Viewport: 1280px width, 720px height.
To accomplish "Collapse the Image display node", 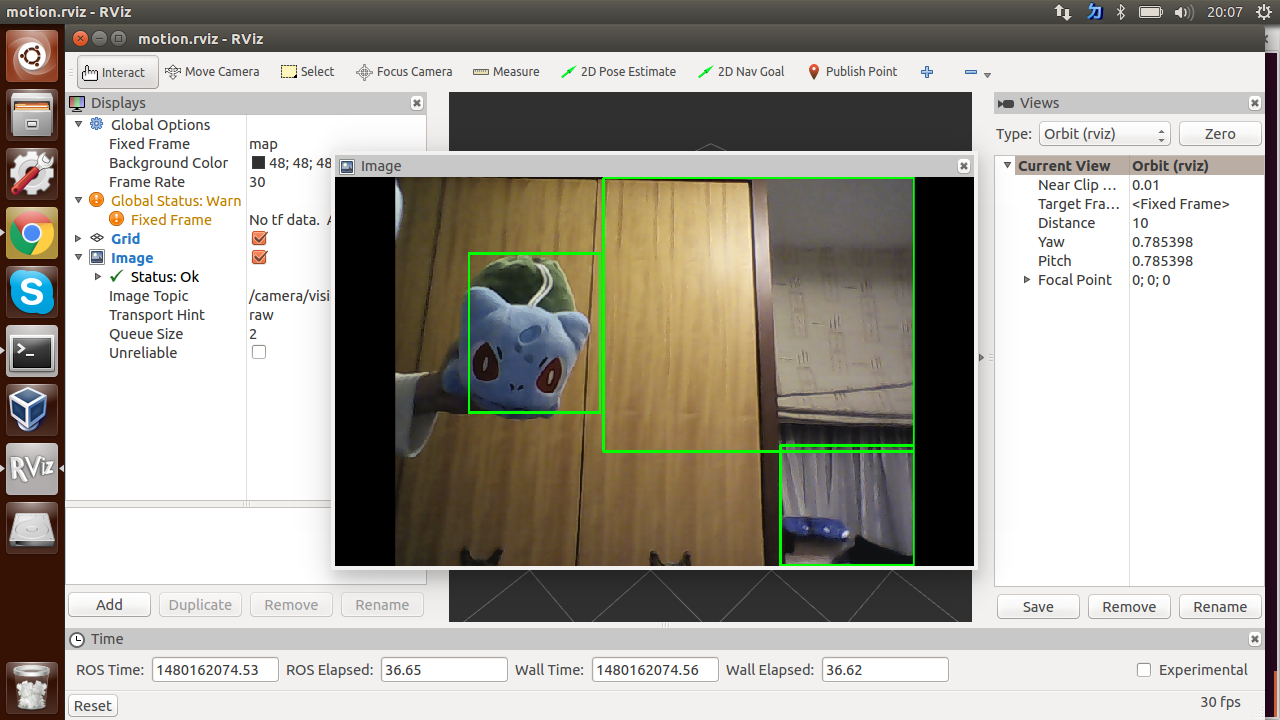I will tap(79, 257).
